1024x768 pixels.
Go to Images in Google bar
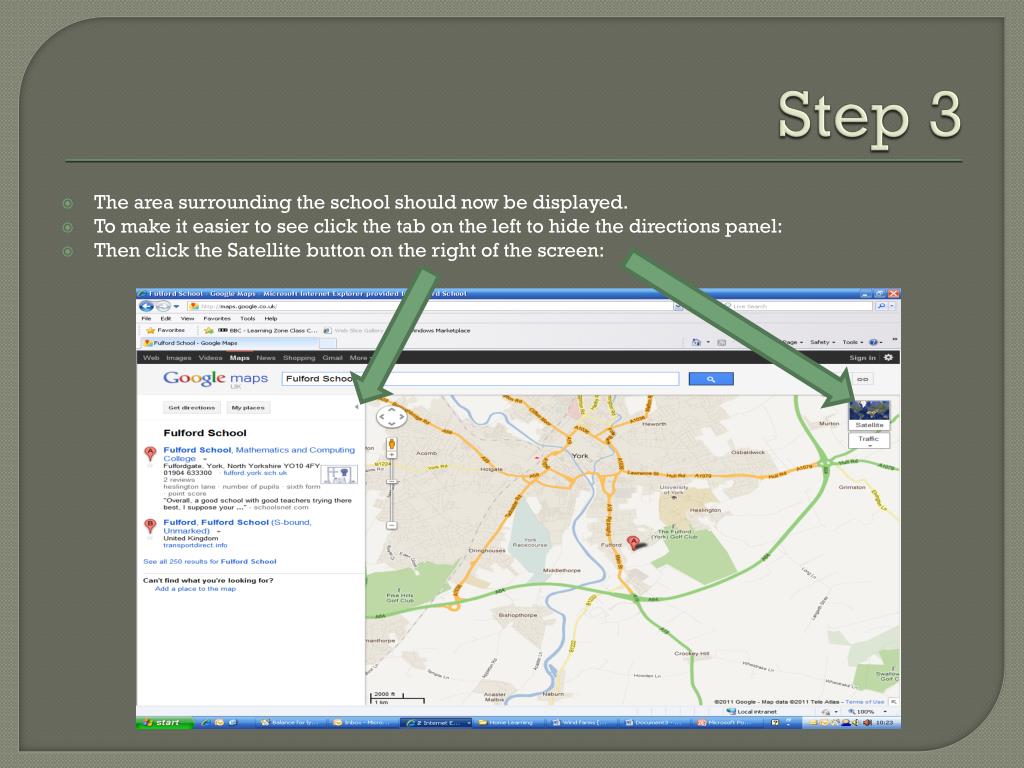tap(178, 358)
